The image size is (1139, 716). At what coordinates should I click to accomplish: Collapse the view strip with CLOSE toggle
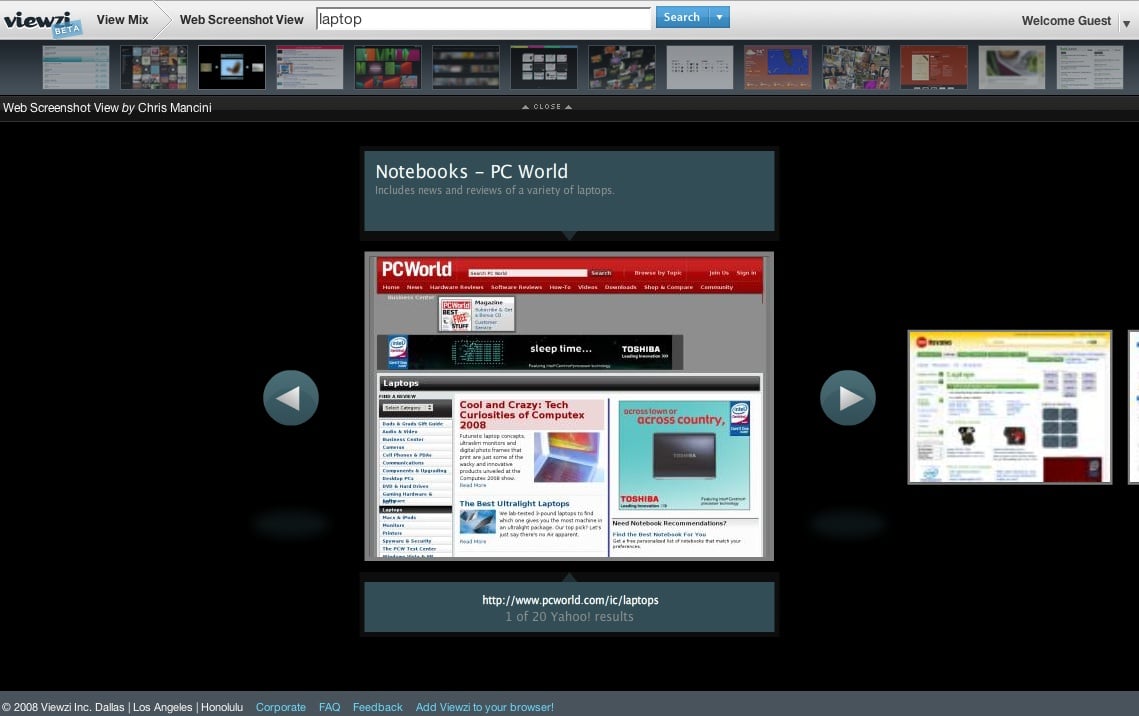547,107
